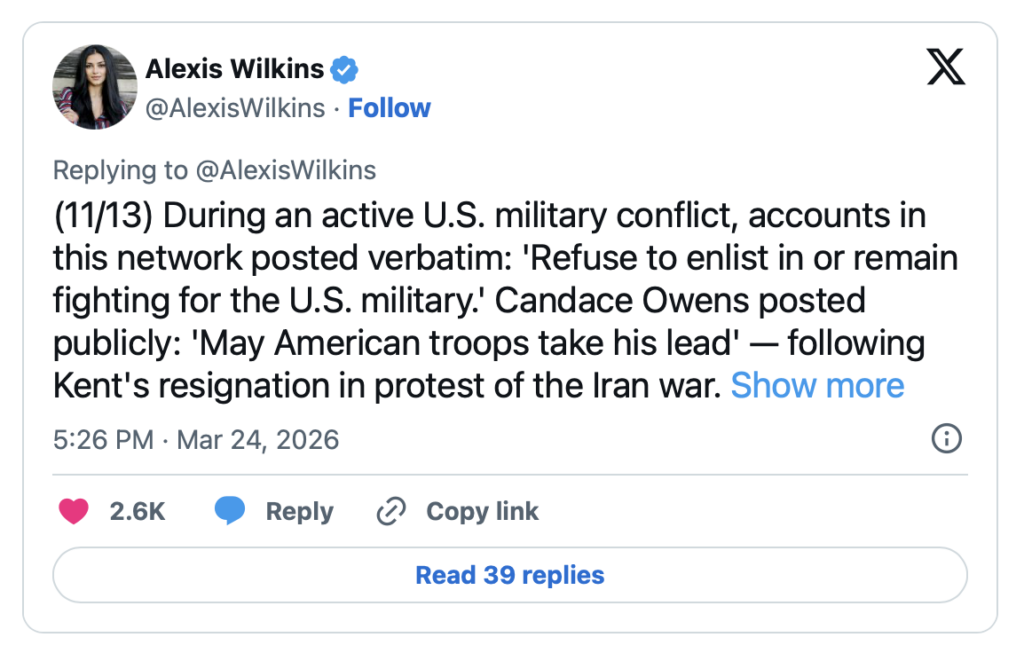
Task: Open the 5:26 PM timestamp
Action: point(104,439)
